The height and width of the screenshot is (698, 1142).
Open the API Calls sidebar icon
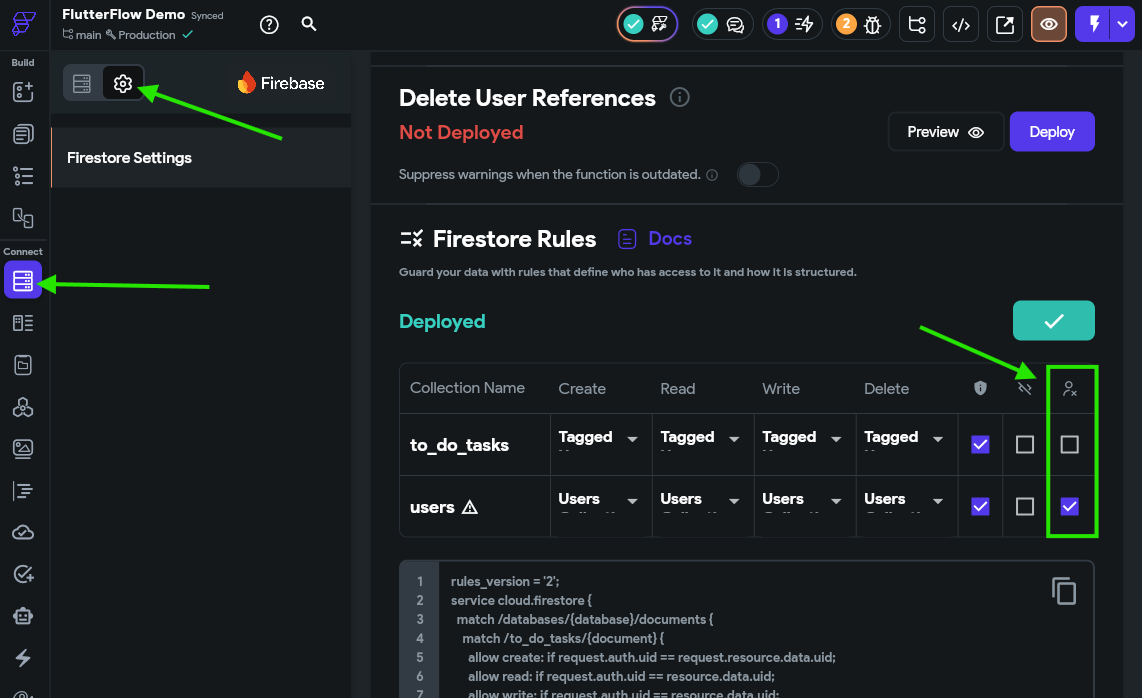coord(23,407)
